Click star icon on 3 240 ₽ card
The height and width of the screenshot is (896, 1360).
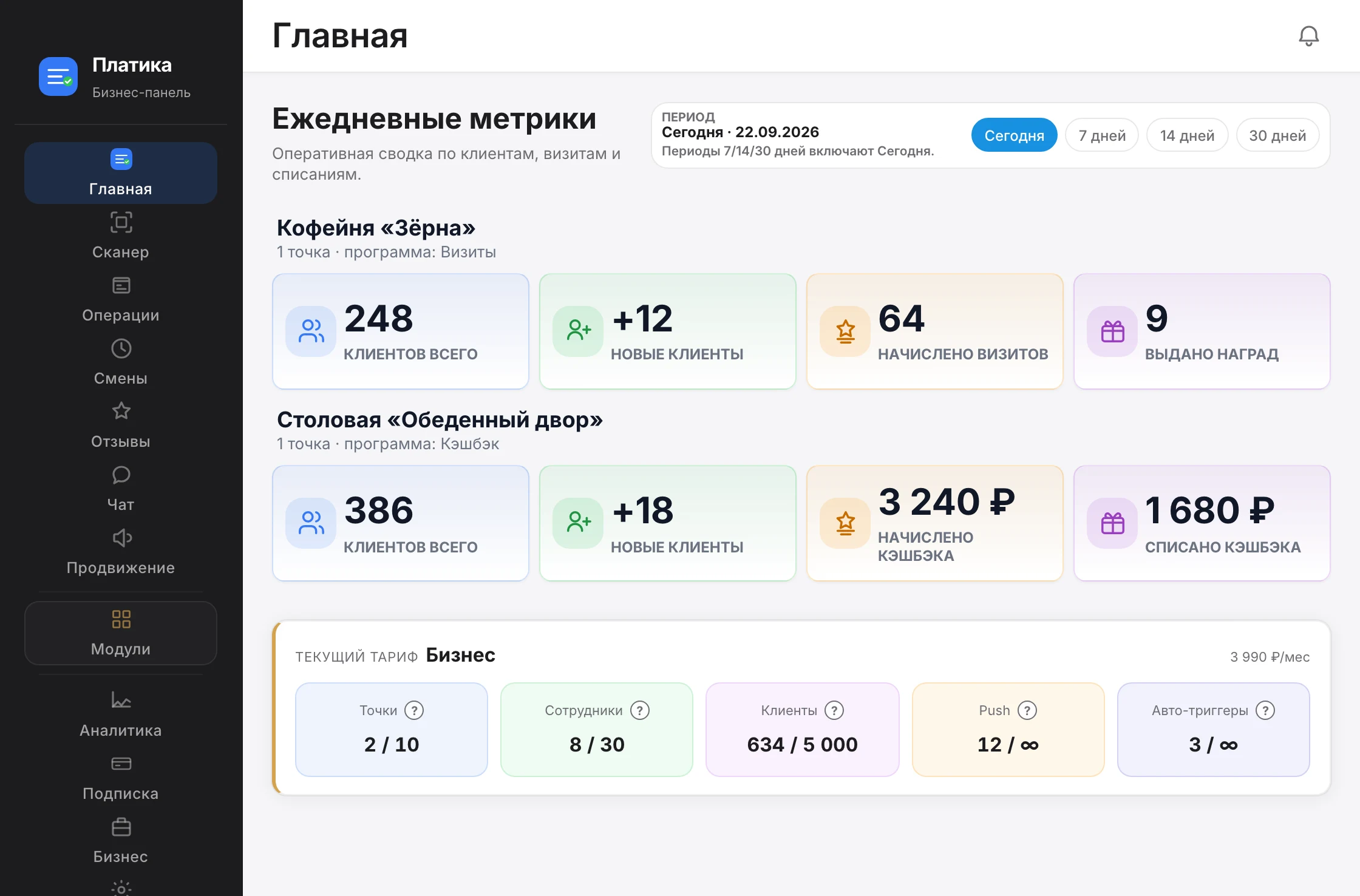pyautogui.click(x=845, y=523)
